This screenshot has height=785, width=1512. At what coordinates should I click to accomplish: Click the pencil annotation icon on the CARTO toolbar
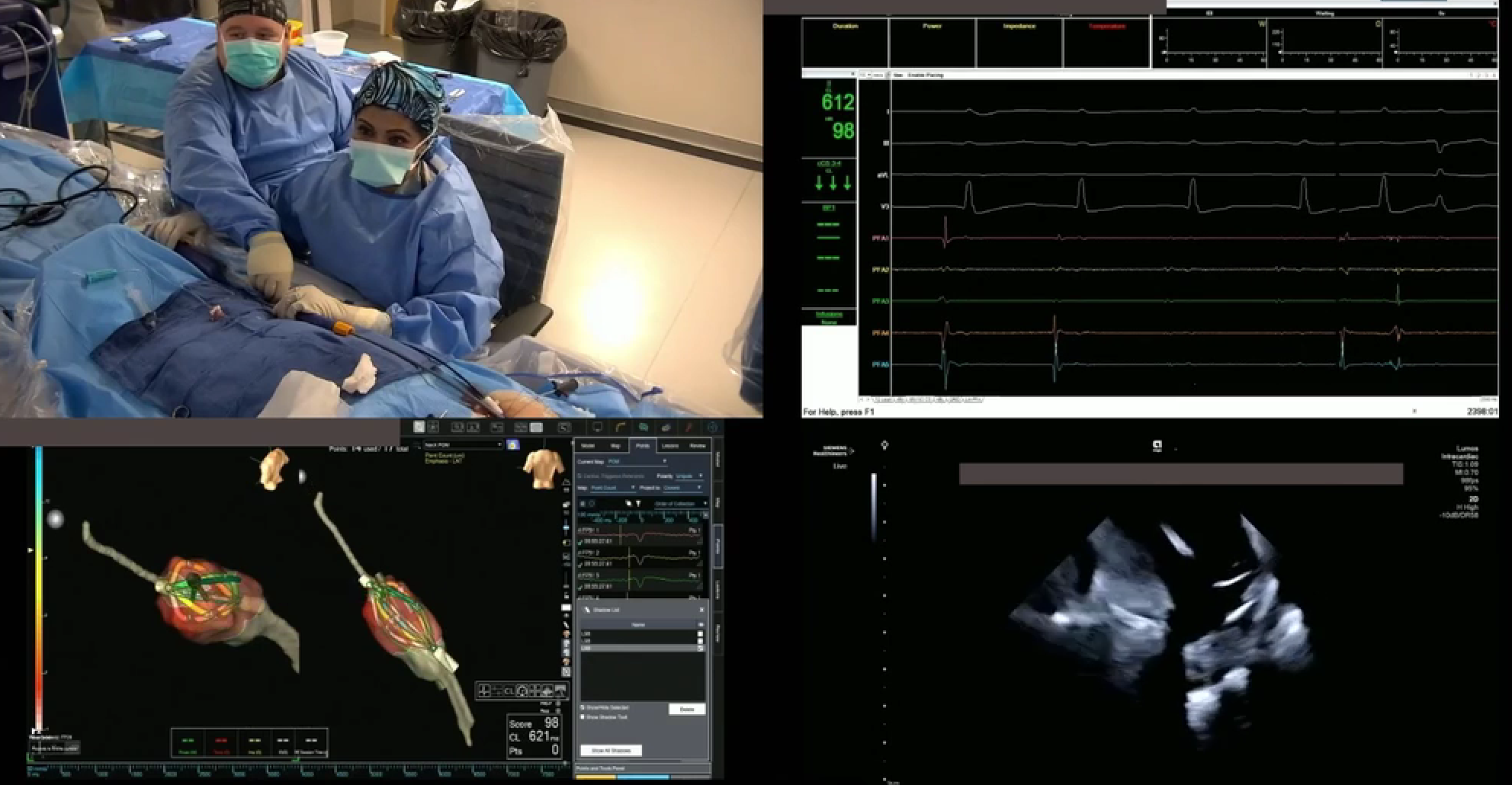[x=689, y=427]
